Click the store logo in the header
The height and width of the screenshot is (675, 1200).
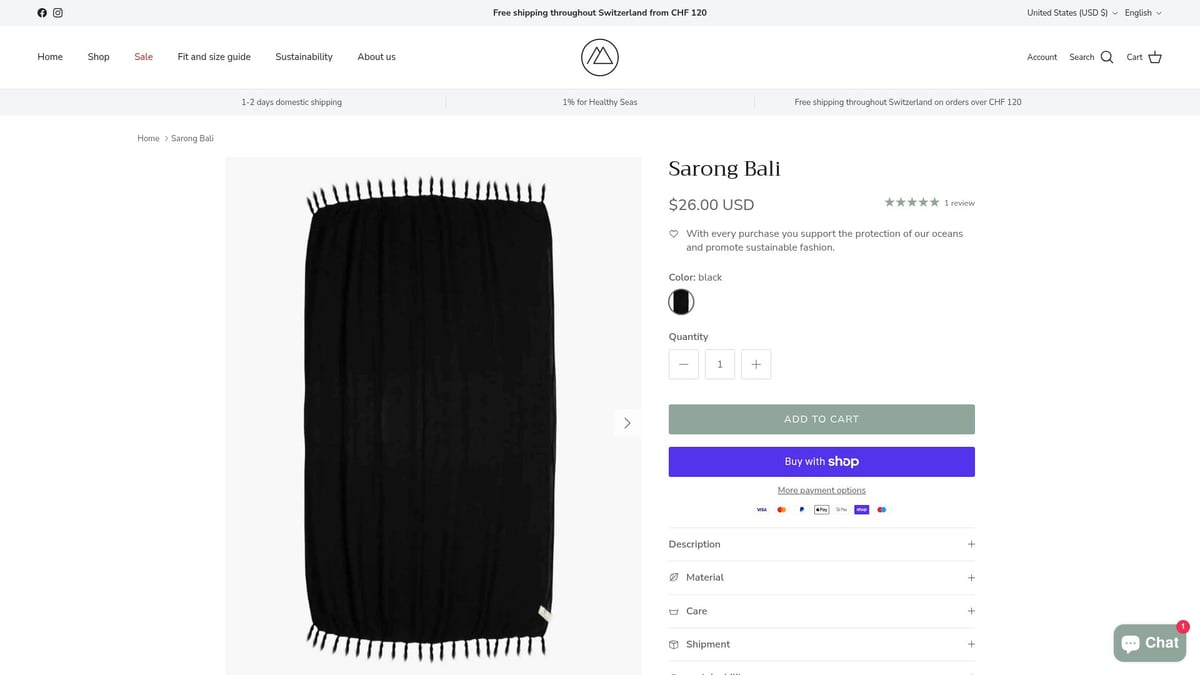pos(599,57)
